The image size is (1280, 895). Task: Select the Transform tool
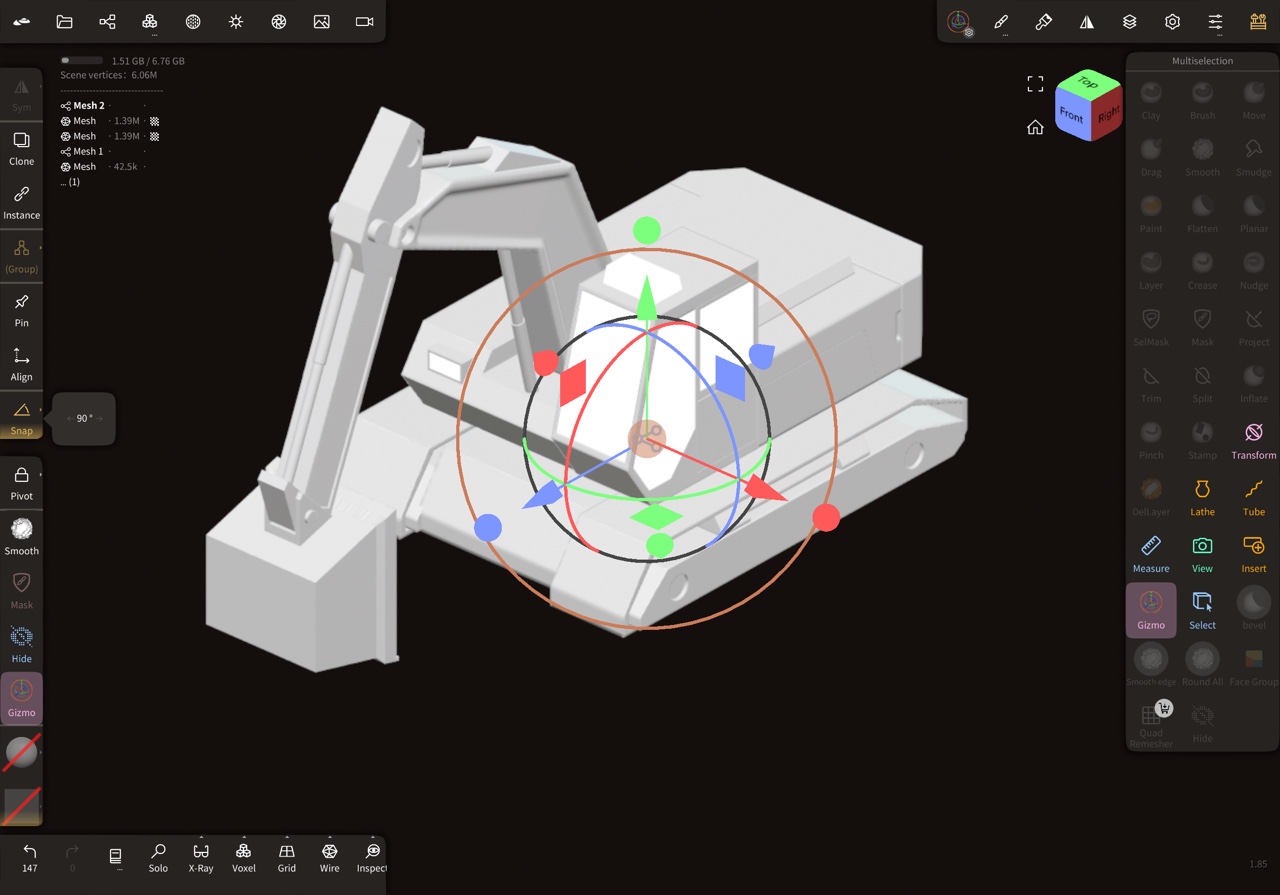pyautogui.click(x=1254, y=440)
